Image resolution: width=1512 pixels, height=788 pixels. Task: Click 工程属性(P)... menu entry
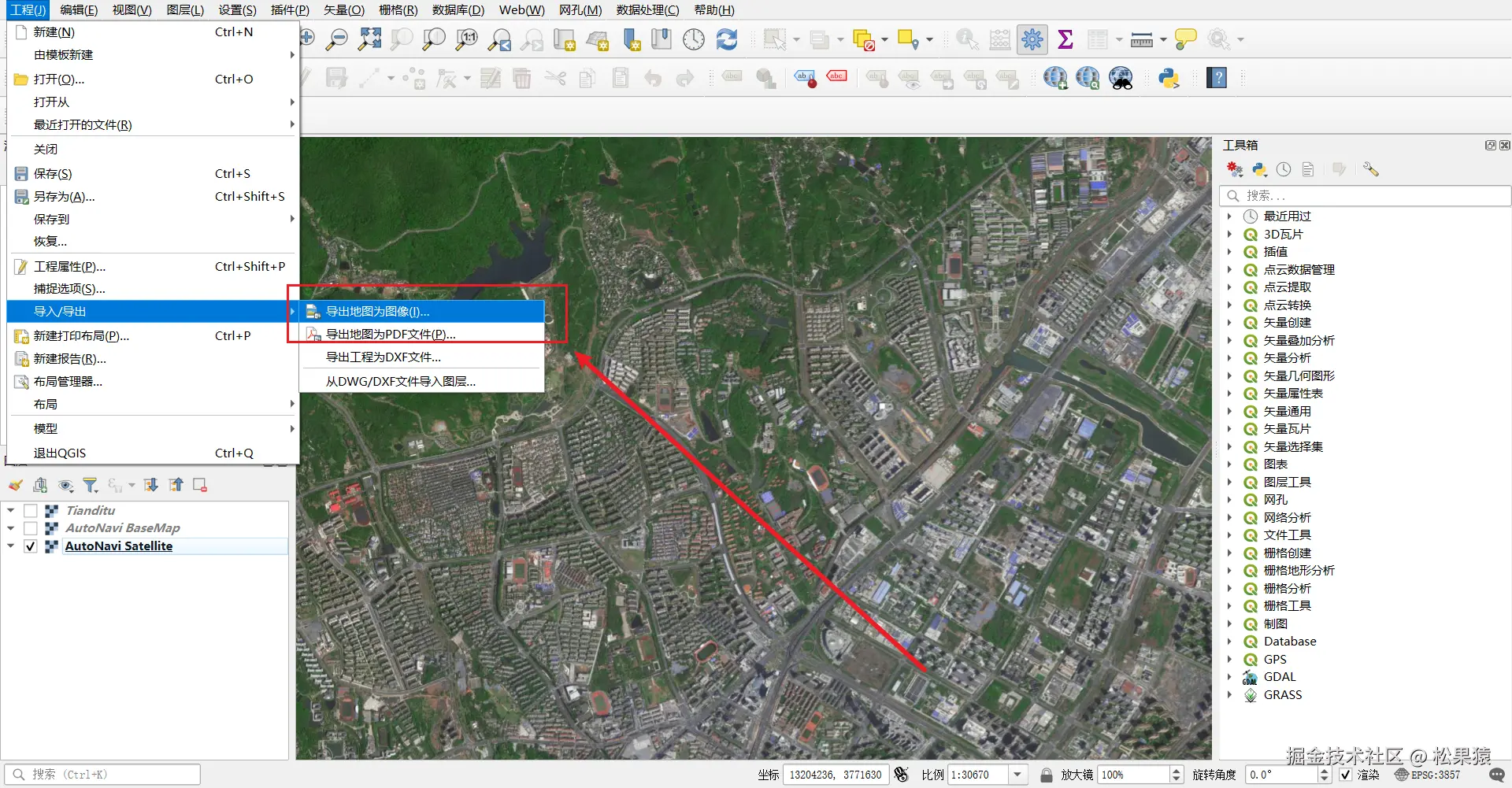(x=153, y=267)
